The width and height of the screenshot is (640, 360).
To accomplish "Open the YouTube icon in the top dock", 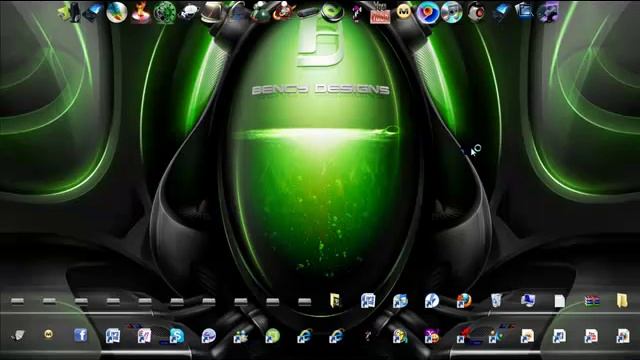I will click(x=380, y=12).
